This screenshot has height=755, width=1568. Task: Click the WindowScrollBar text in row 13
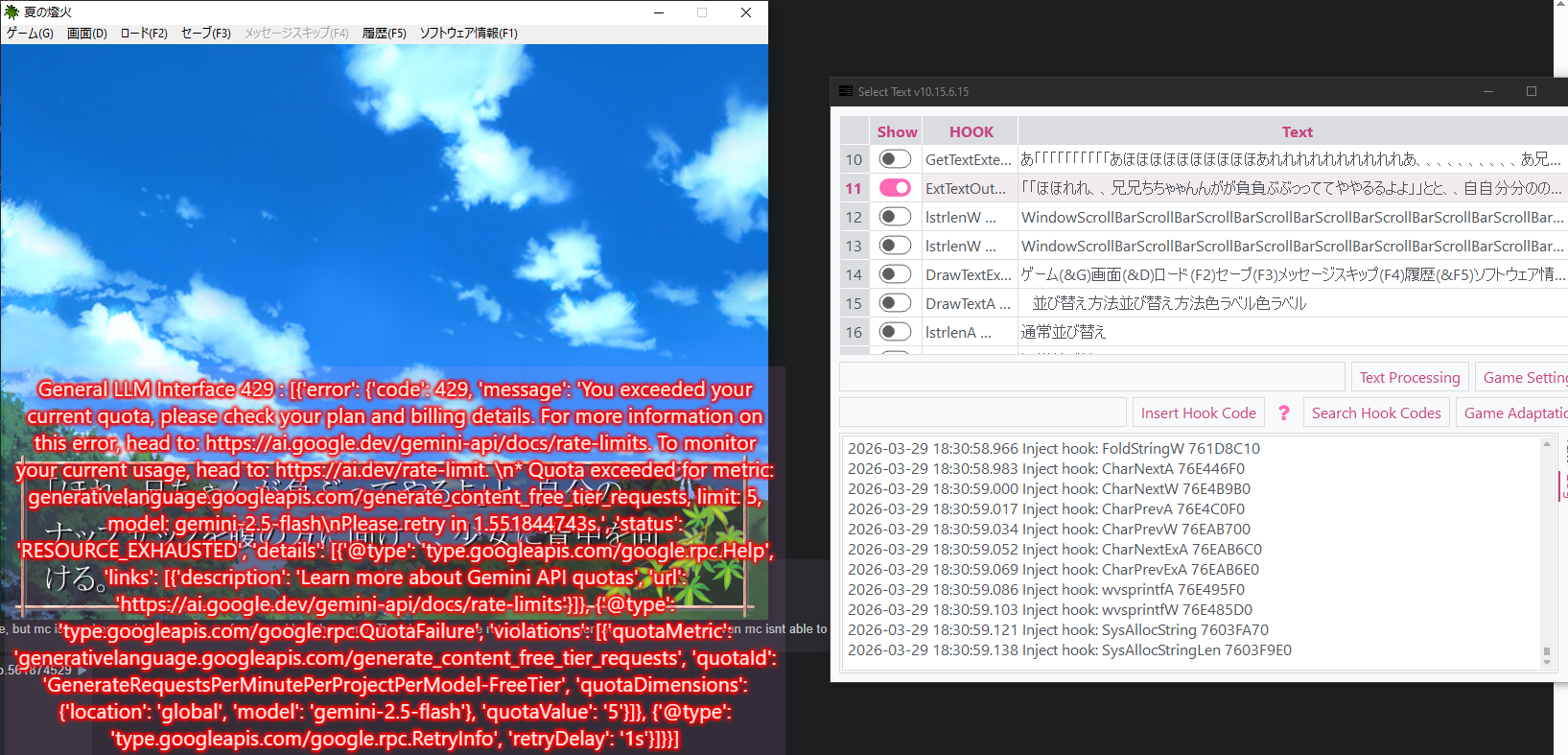(1292, 246)
